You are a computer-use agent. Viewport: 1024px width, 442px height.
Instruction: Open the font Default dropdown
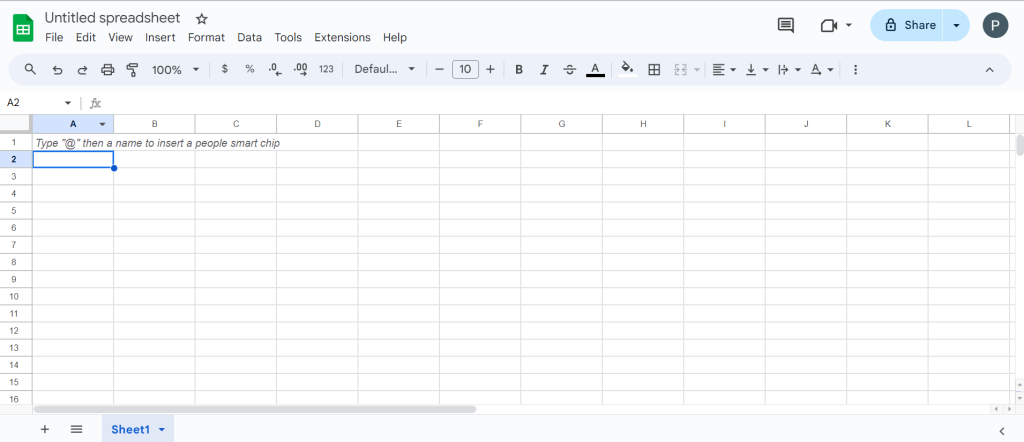(385, 69)
